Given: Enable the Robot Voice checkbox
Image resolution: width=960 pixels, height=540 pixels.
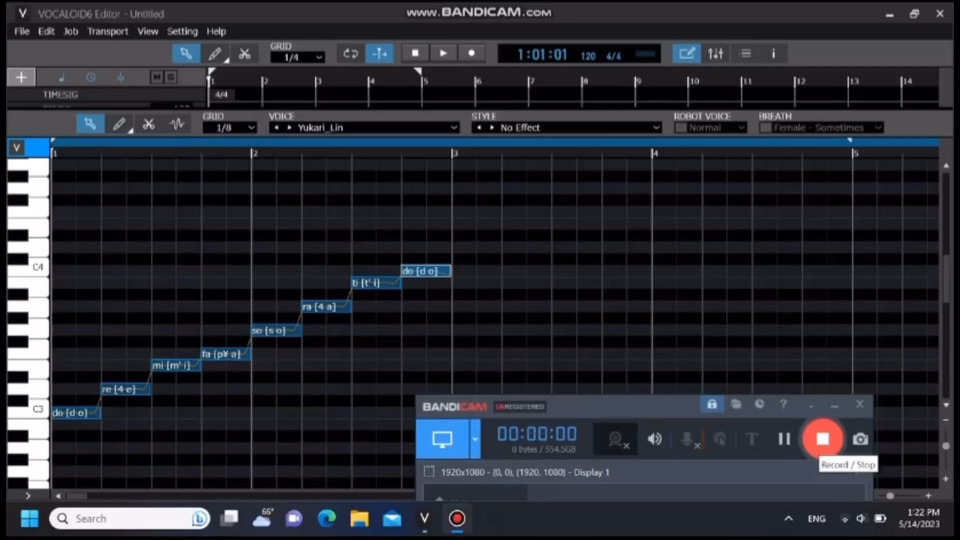Looking at the screenshot, I should click(680, 127).
